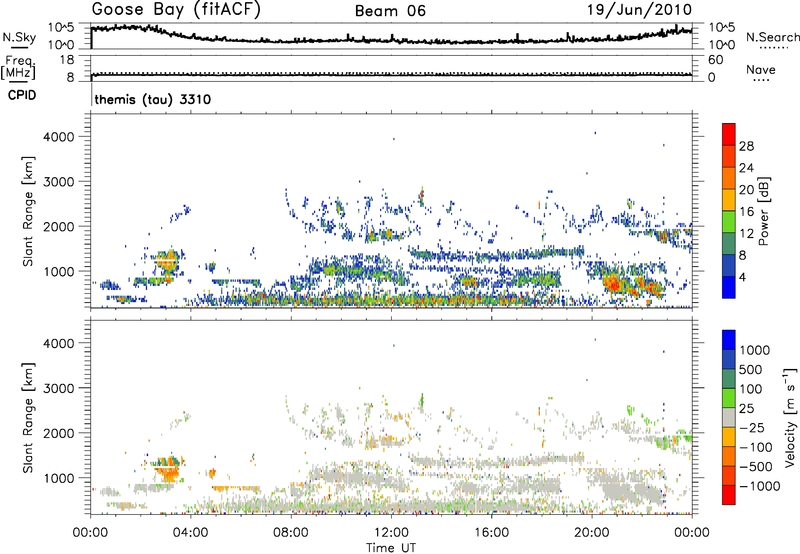Click the '28' label on Power color bar

point(746,146)
